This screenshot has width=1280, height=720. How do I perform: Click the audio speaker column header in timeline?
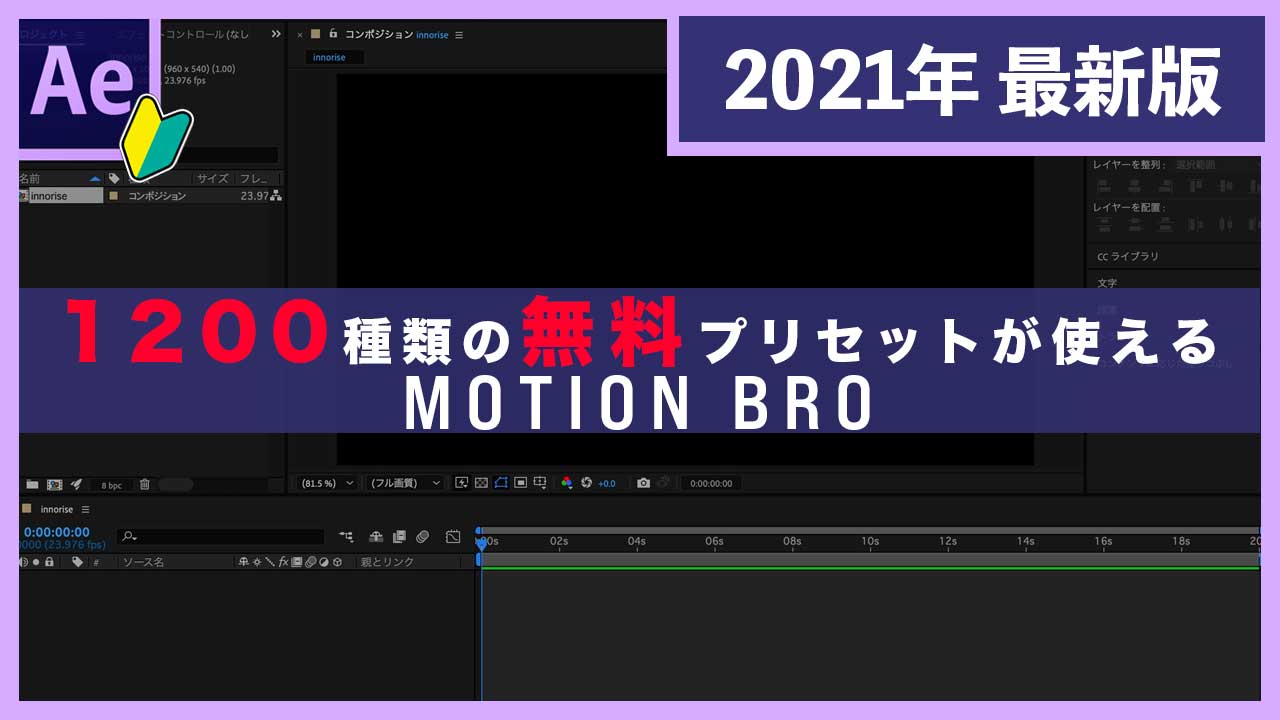click(x=24, y=562)
